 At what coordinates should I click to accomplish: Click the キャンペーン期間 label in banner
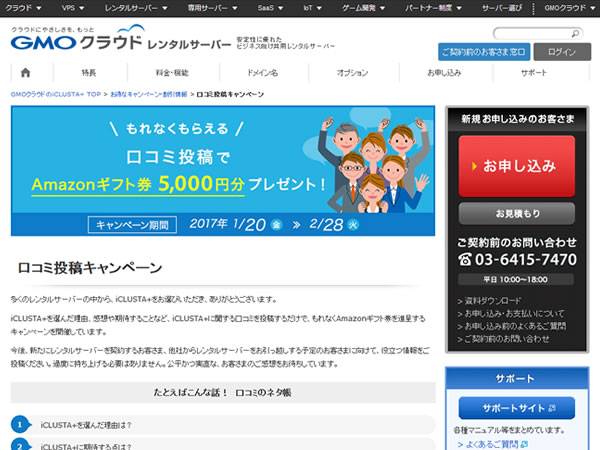click(x=132, y=225)
